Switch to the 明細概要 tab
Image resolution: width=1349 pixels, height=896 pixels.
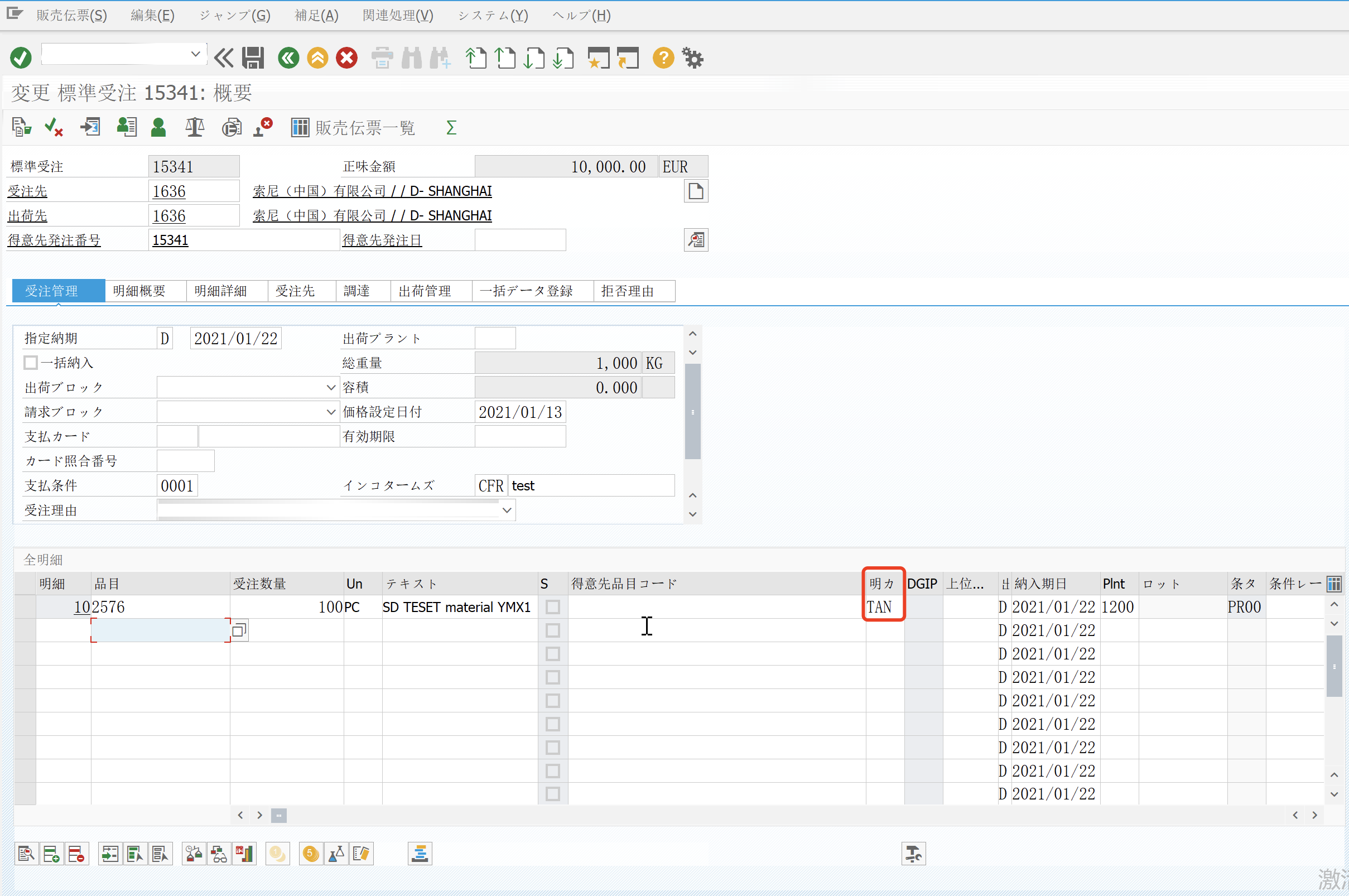click(145, 291)
